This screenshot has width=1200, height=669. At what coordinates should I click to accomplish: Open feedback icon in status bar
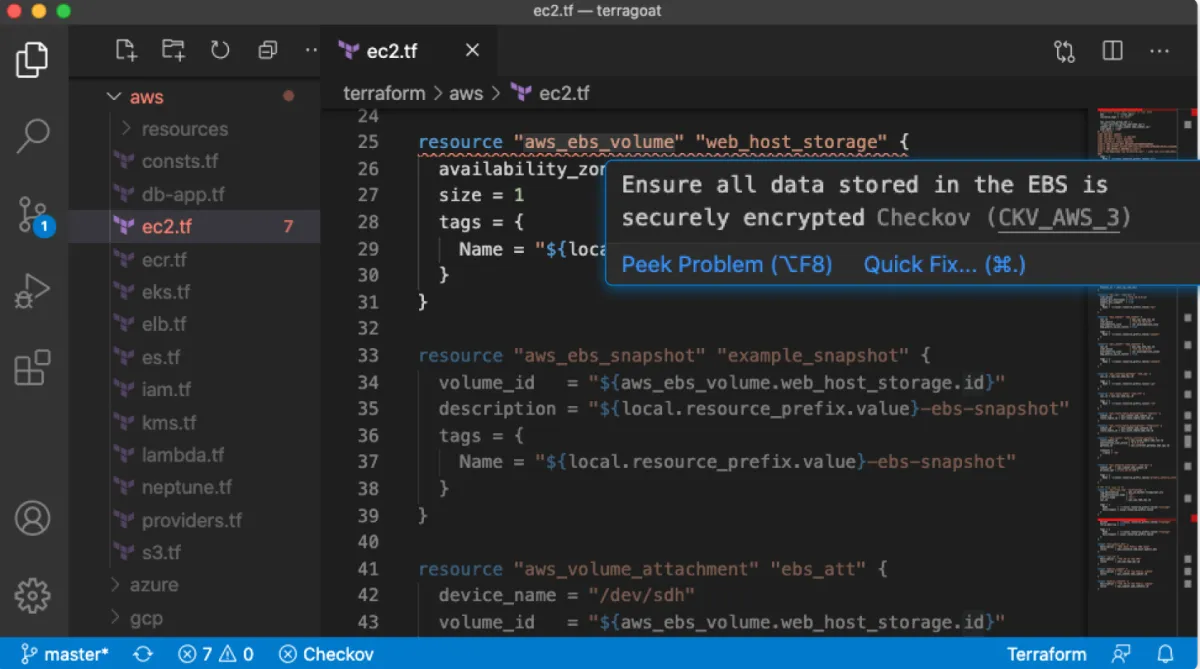pos(1121,654)
